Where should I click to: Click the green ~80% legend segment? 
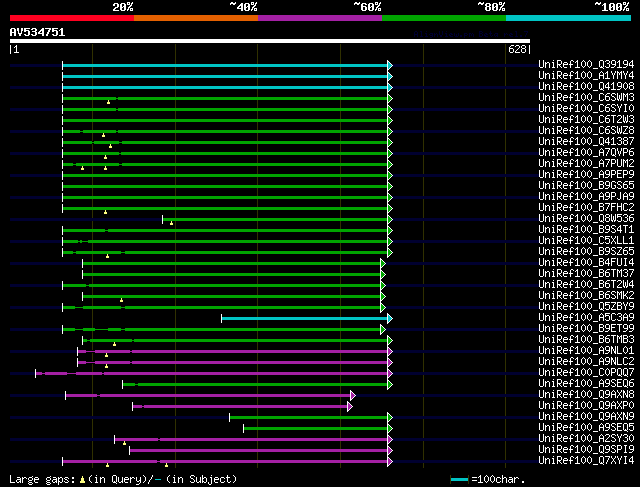pyautogui.click(x=444, y=18)
